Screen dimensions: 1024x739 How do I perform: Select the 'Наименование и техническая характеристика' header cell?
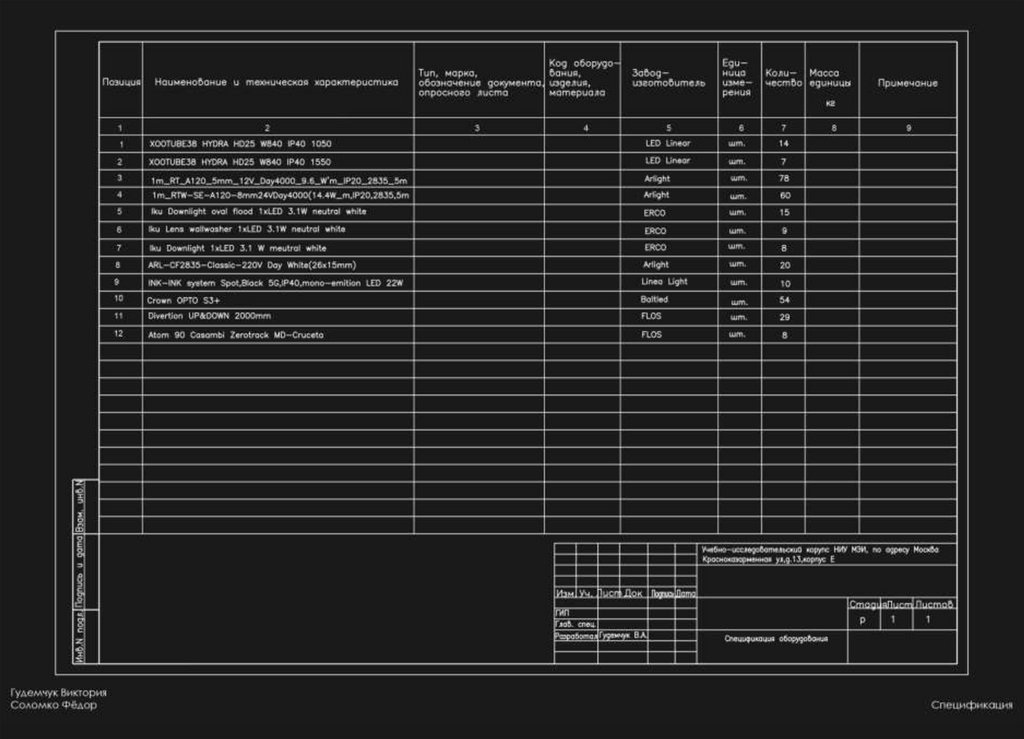276,82
